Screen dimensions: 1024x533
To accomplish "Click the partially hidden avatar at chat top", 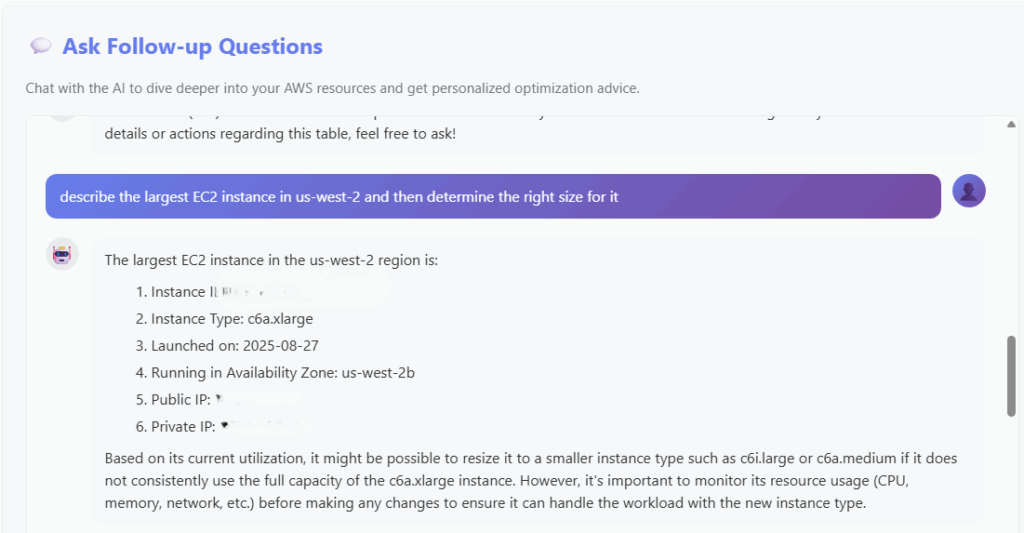I will click(x=62, y=117).
